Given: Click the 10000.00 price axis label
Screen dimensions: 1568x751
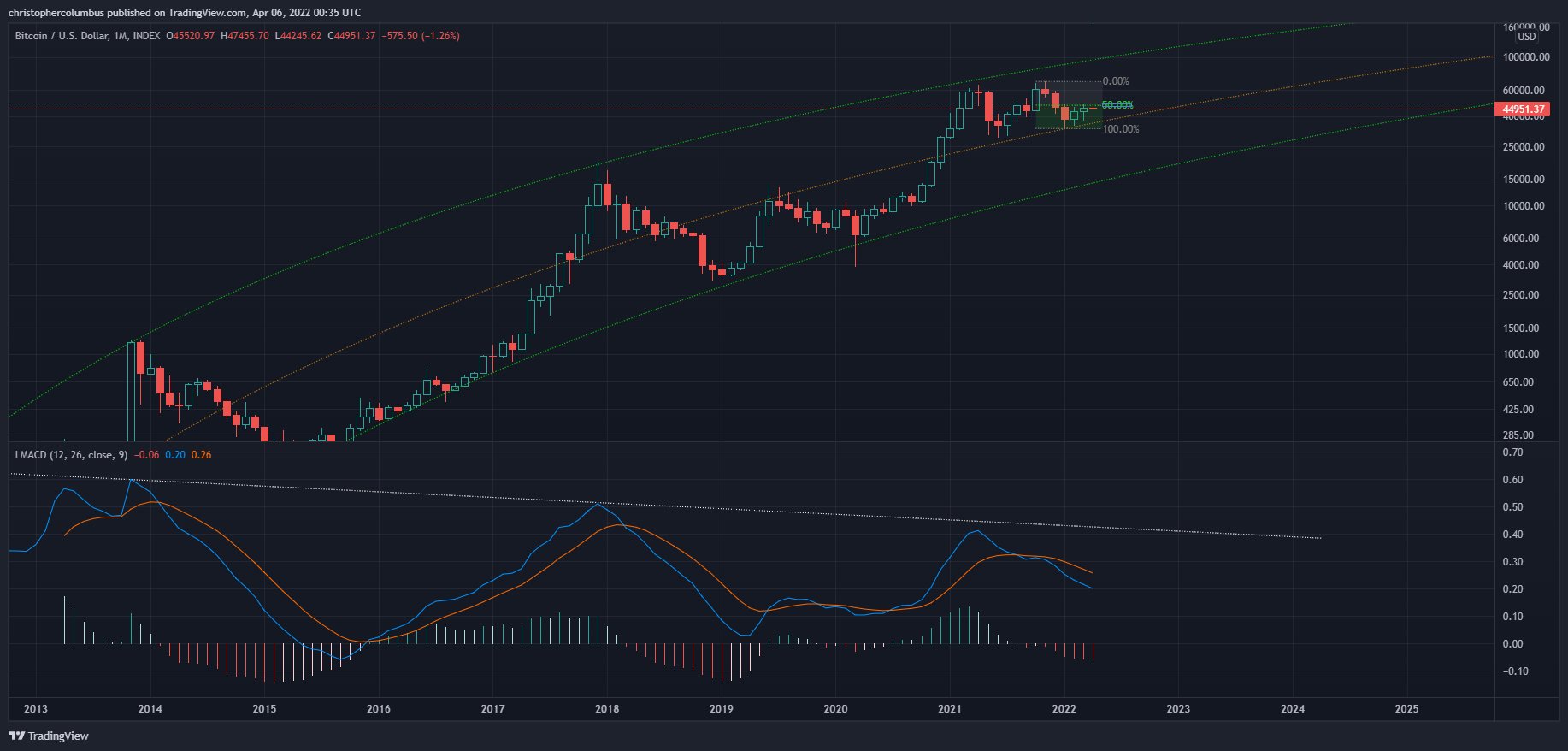Looking at the screenshot, I should pyautogui.click(x=1524, y=206).
